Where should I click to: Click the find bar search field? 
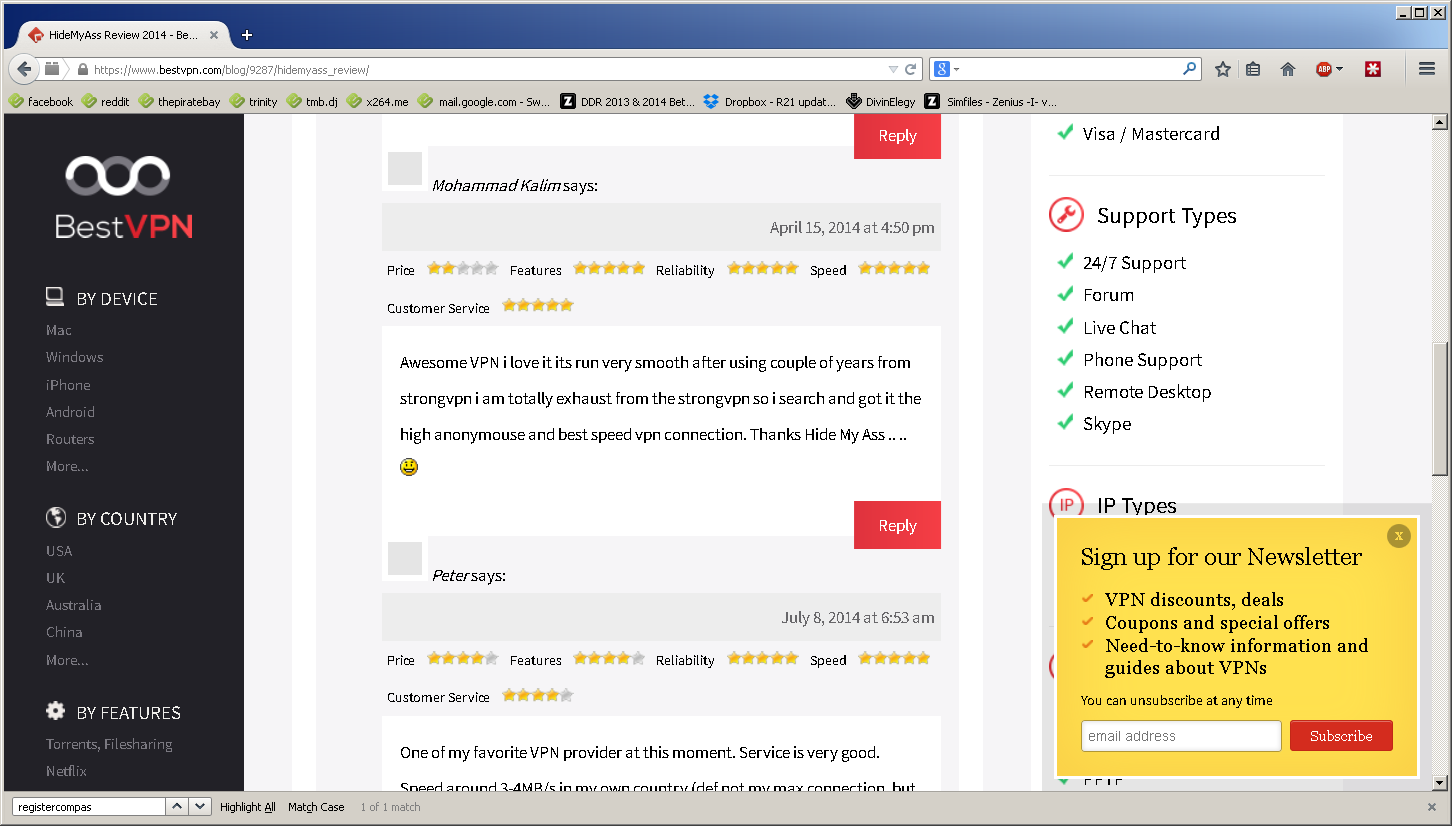[x=88, y=807]
